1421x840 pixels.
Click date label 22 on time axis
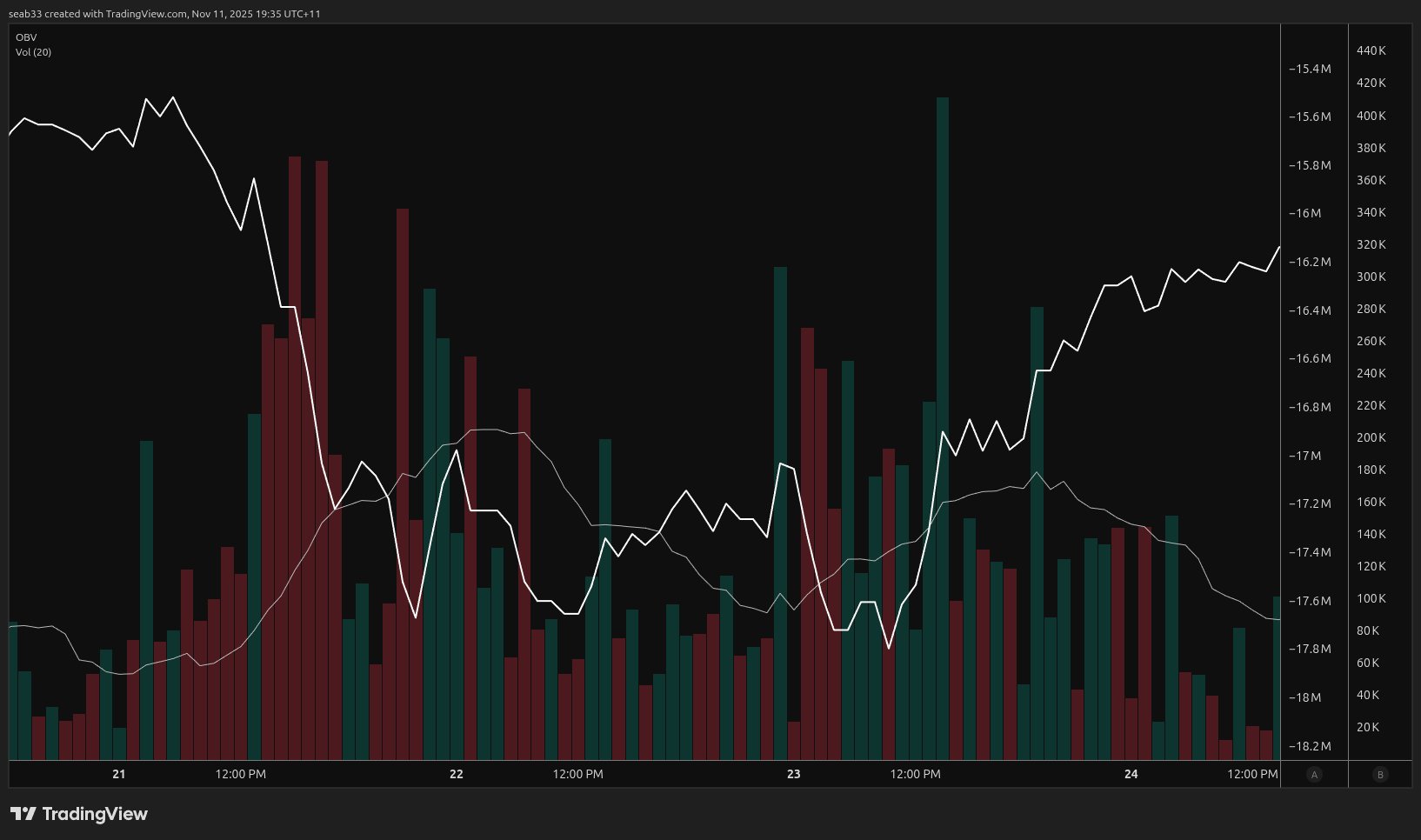(x=457, y=774)
